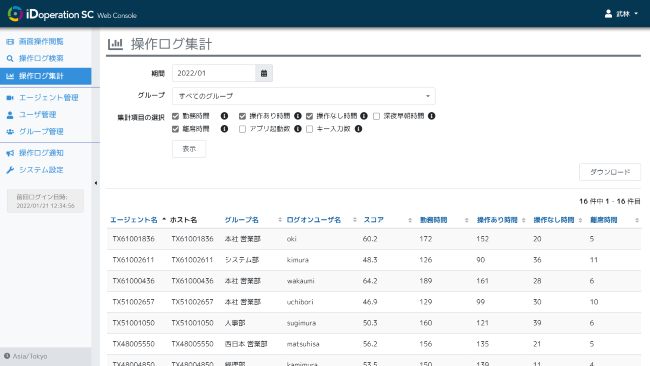The height and width of the screenshot is (366, 650).
Task: Go to 操作ログ通知 in the sidebar
Action: pos(41,153)
